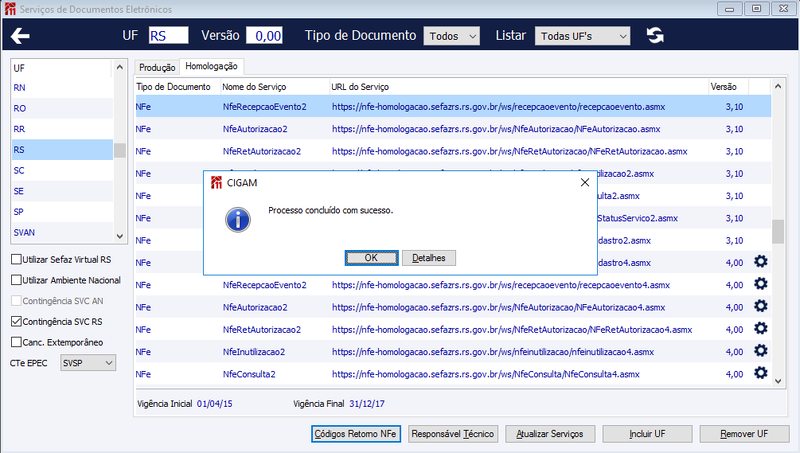Click the services table scroll up arrow

click(x=778, y=86)
